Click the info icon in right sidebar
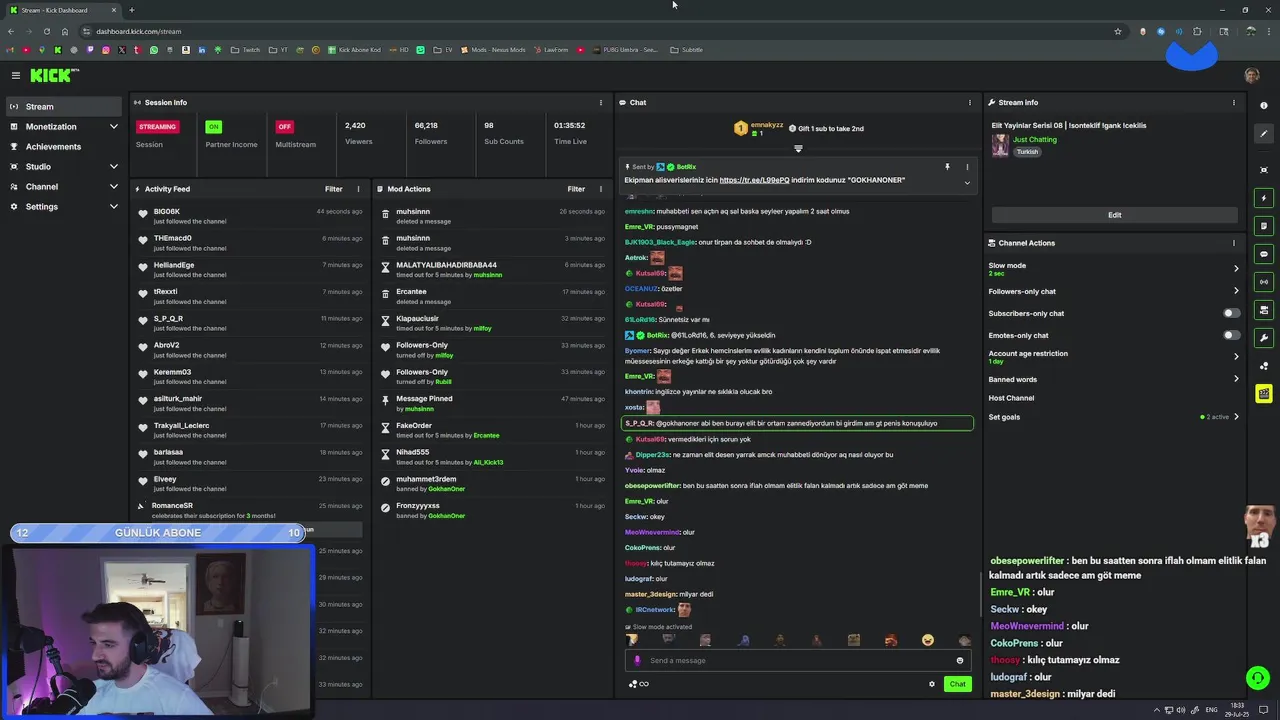 coord(1264,106)
